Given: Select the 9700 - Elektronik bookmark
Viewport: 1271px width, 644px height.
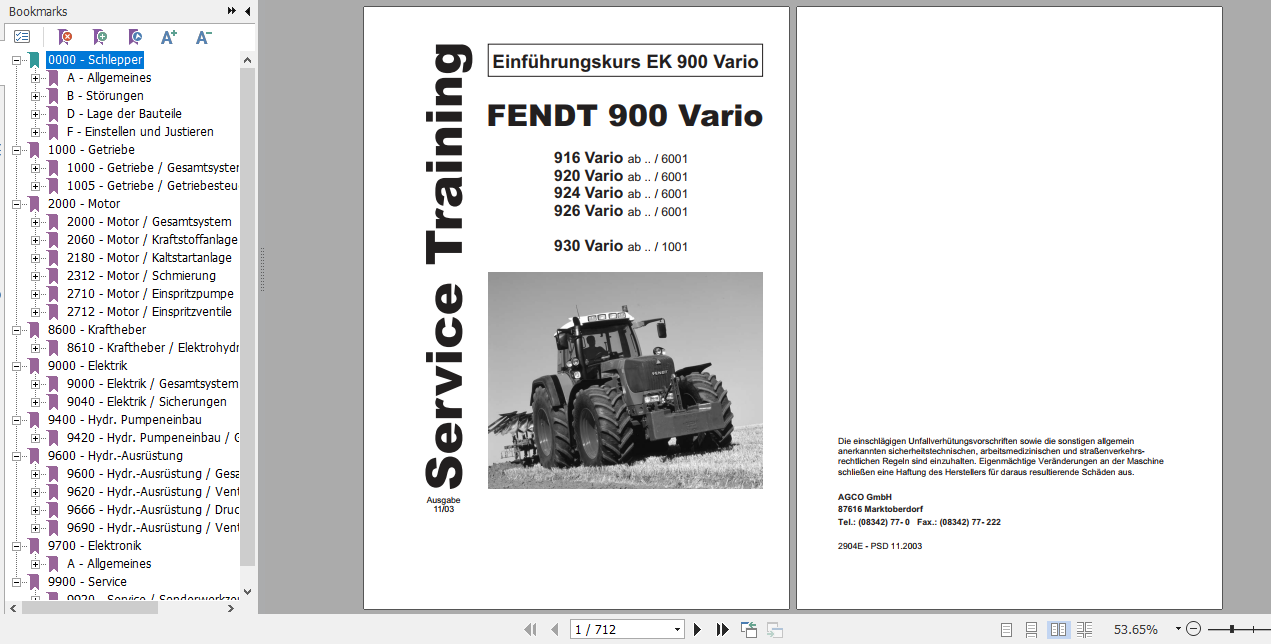Looking at the screenshot, I should point(95,546).
